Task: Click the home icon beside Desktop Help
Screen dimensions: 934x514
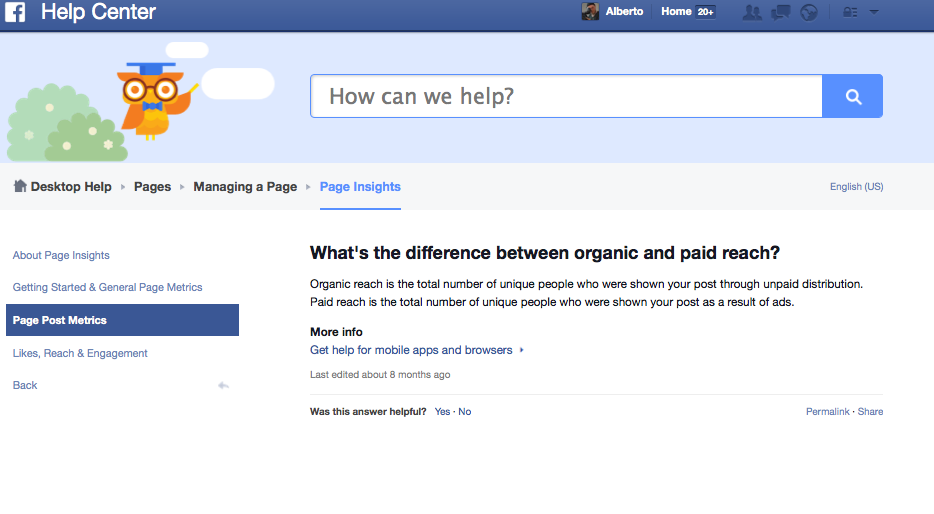Action: point(20,186)
